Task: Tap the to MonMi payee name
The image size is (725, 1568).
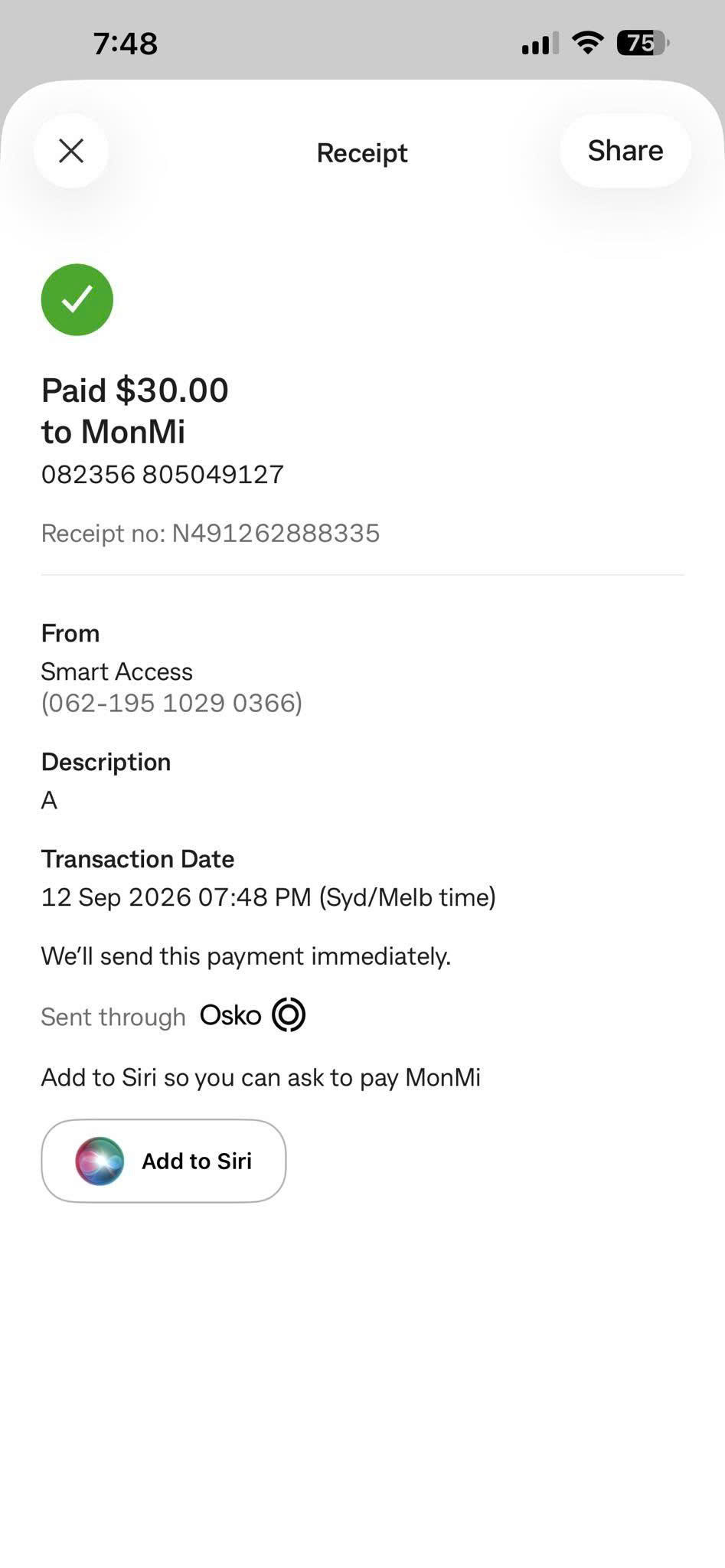Action: [113, 432]
